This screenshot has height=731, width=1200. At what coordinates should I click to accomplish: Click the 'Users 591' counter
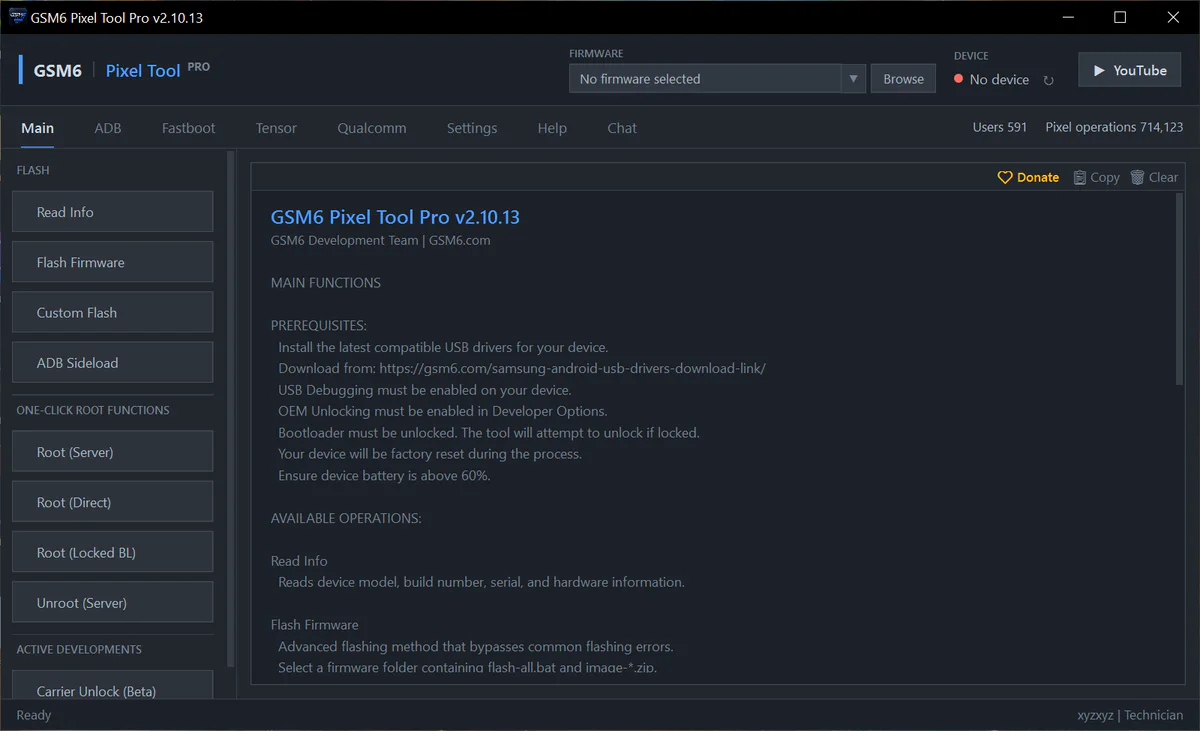[x=1000, y=127]
